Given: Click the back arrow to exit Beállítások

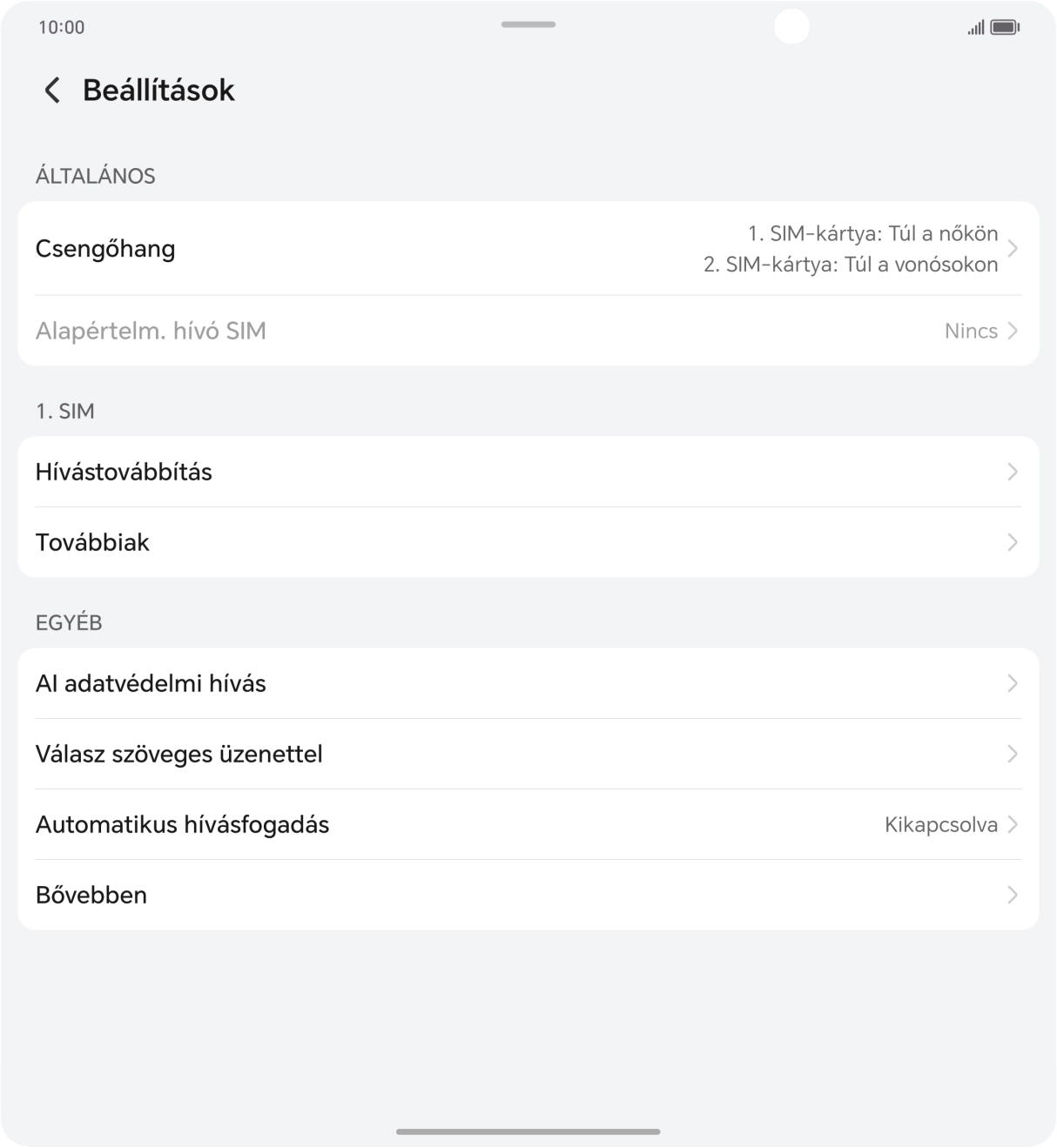Looking at the screenshot, I should pyautogui.click(x=51, y=90).
